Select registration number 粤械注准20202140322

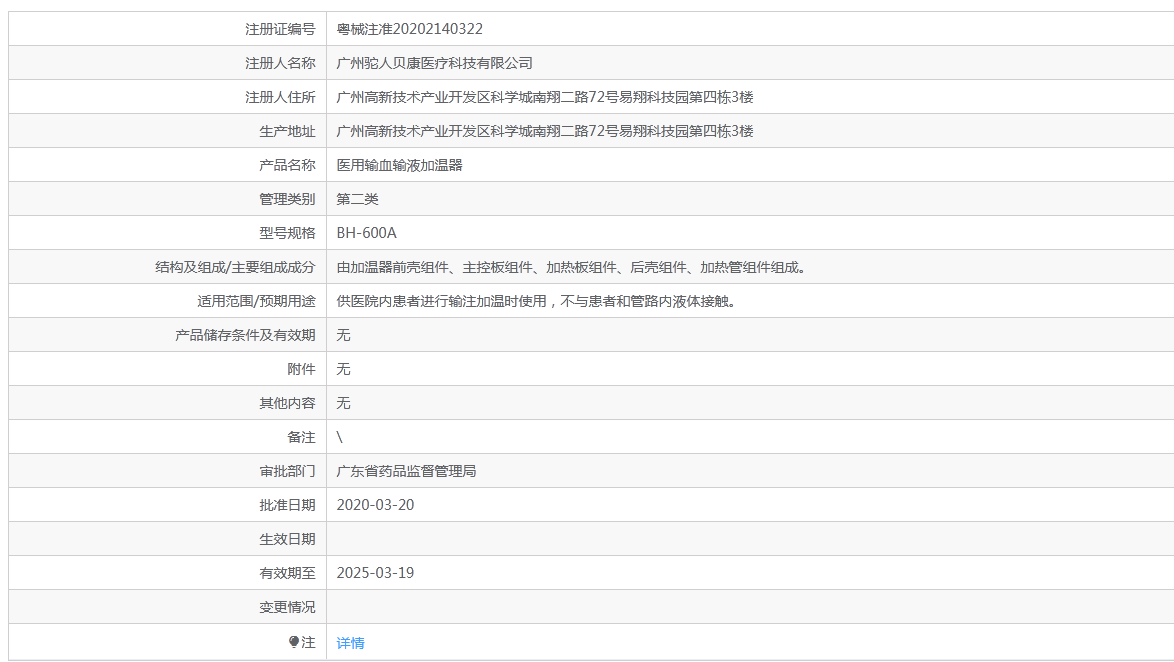[410, 29]
